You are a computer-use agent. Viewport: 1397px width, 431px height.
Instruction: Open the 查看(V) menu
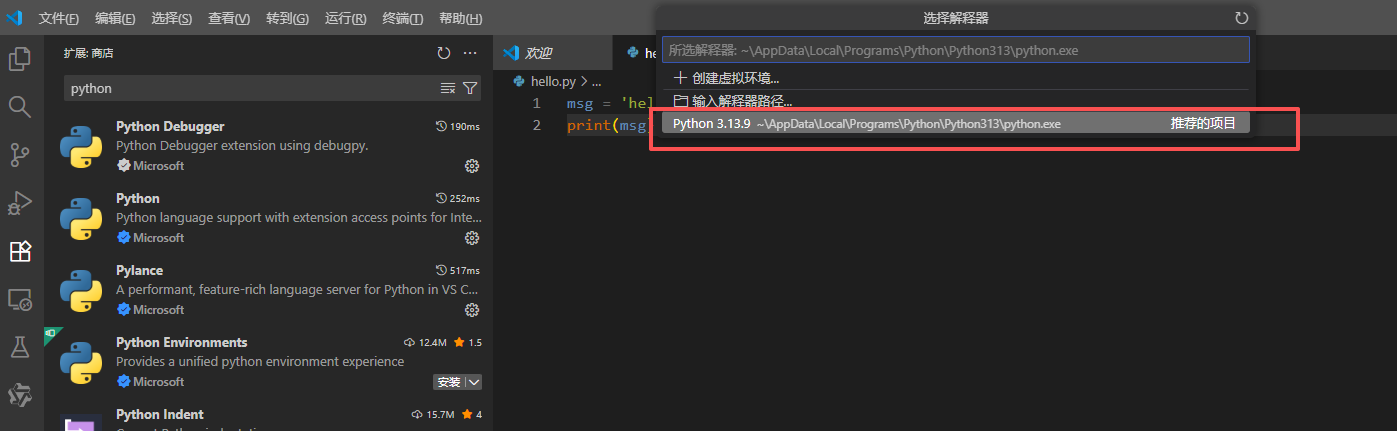(230, 19)
